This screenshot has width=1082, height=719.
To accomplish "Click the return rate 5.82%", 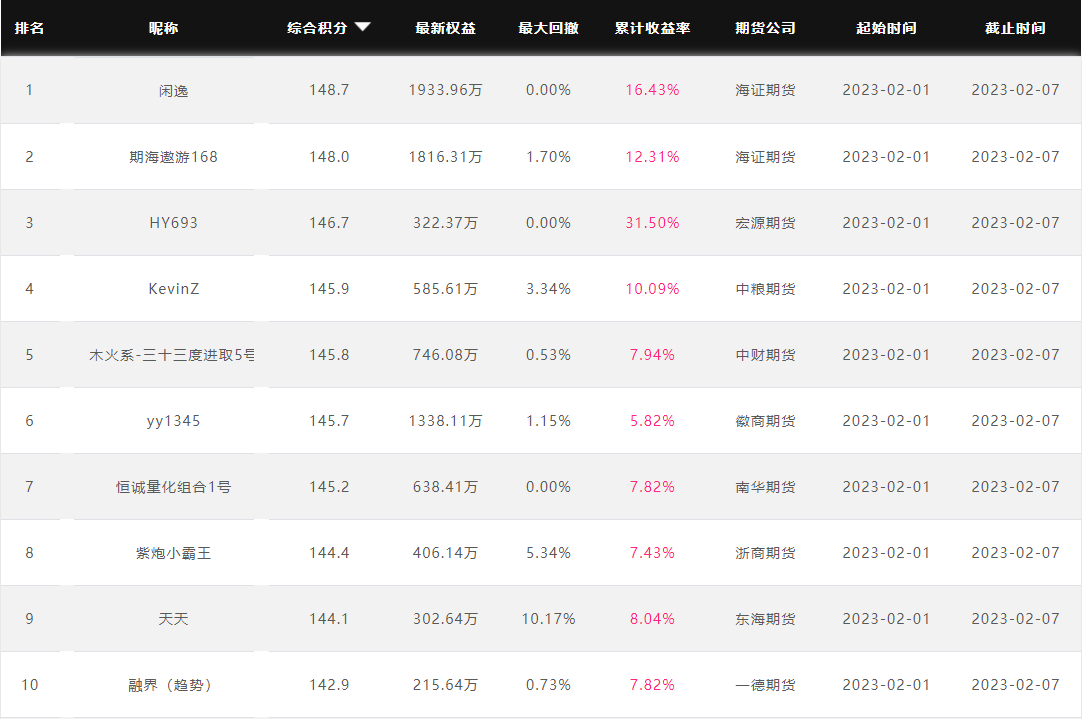I will [x=653, y=421].
